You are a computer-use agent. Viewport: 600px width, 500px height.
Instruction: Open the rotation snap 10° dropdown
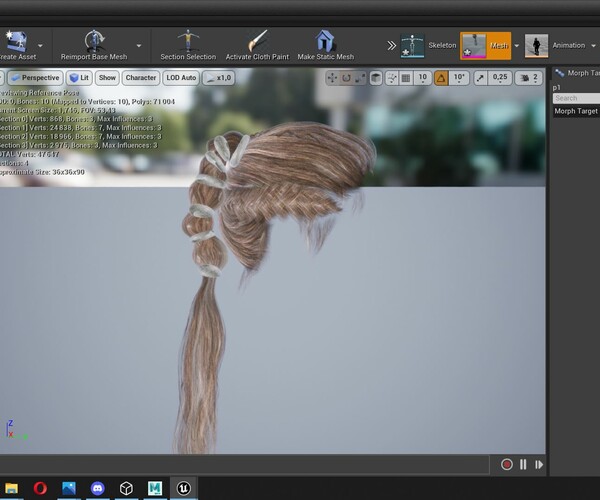[x=459, y=78]
